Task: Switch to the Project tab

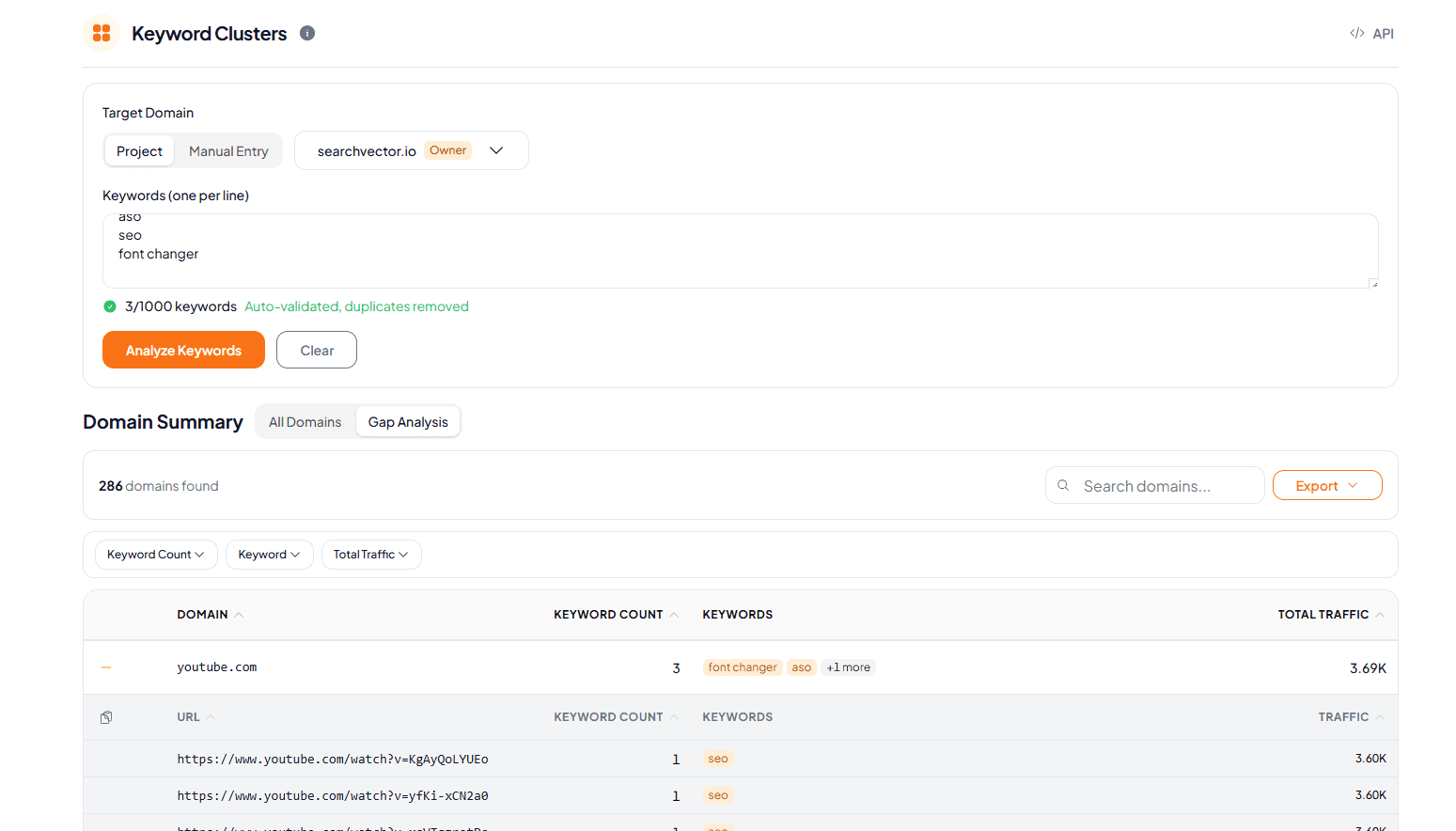Action: (139, 151)
